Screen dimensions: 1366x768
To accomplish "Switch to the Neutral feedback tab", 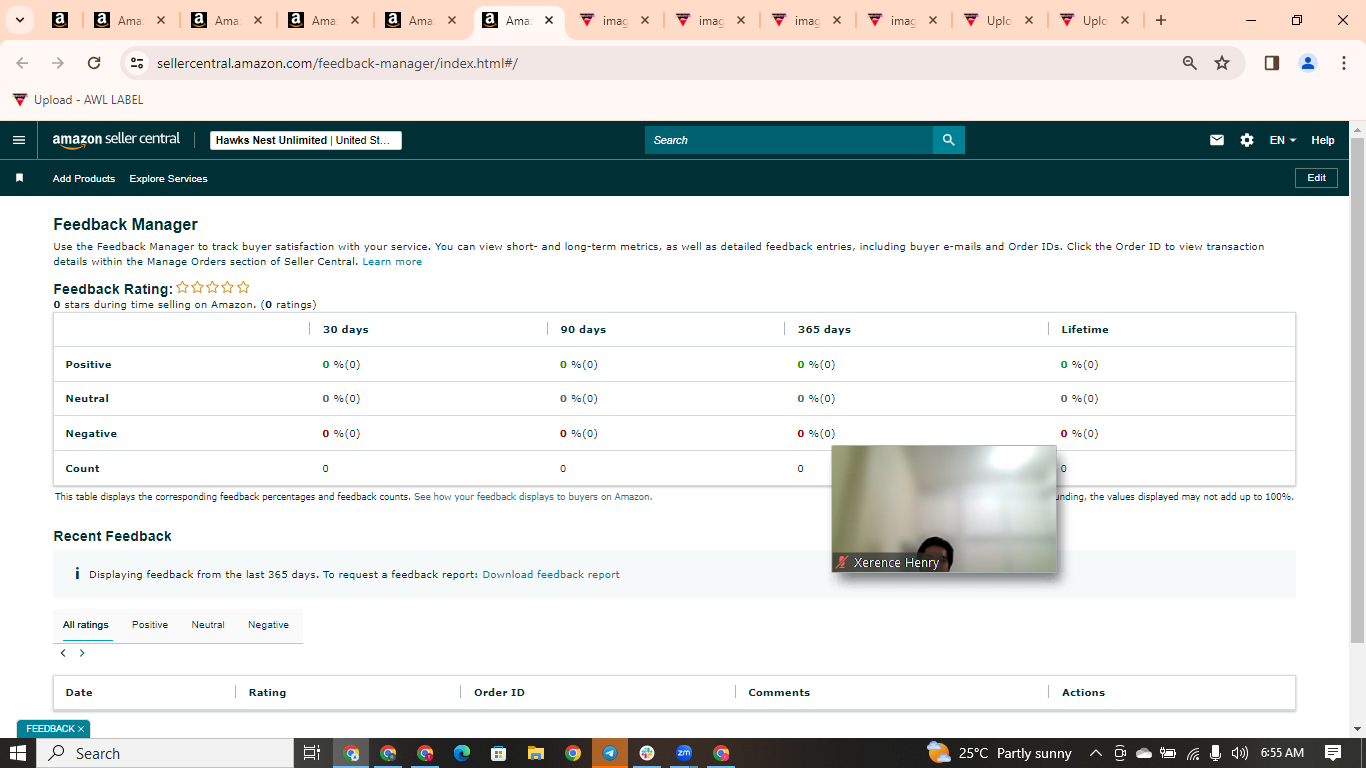I will (208, 625).
